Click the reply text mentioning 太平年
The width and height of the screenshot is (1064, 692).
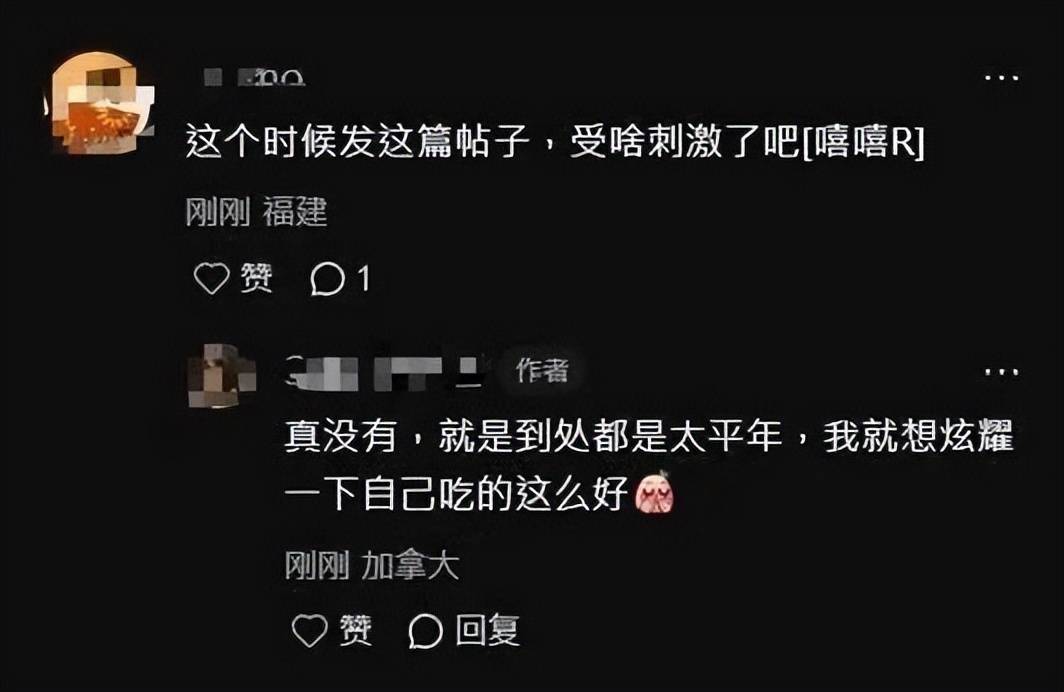pyautogui.click(x=649, y=465)
